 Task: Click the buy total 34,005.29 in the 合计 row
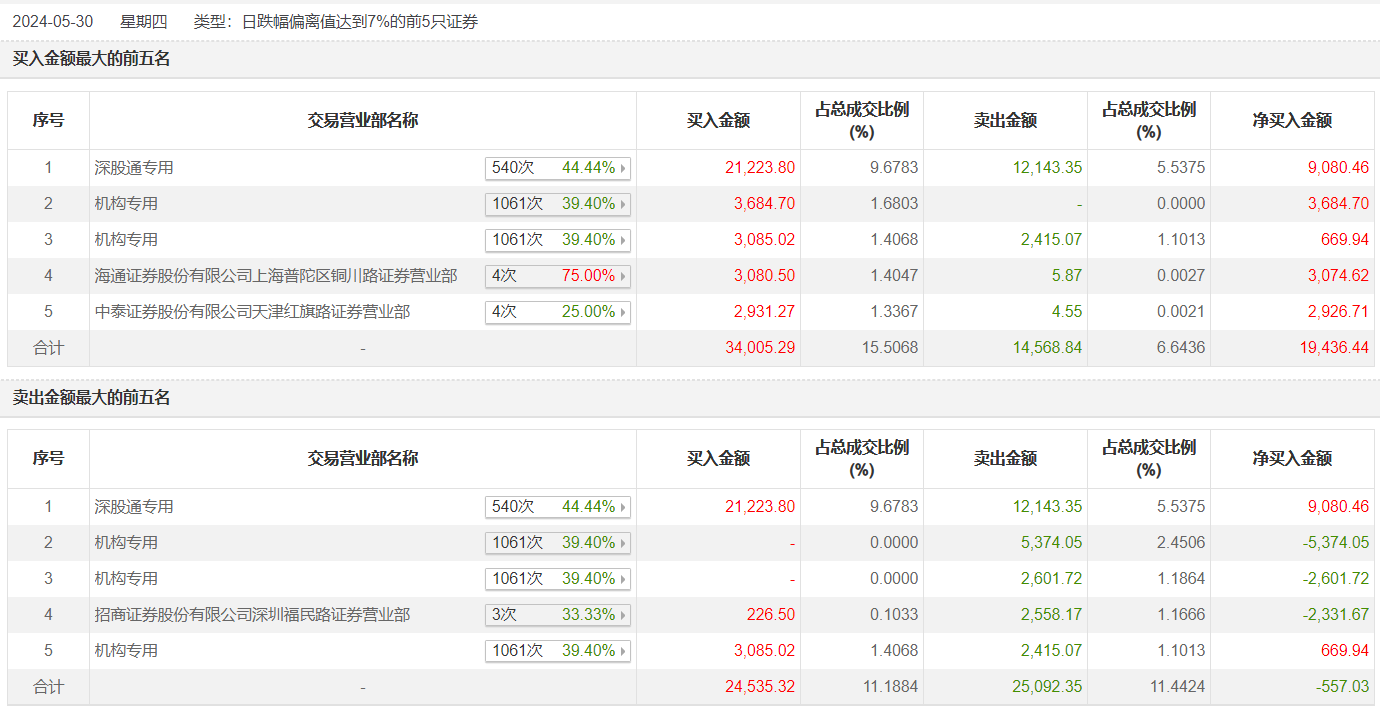coord(760,348)
